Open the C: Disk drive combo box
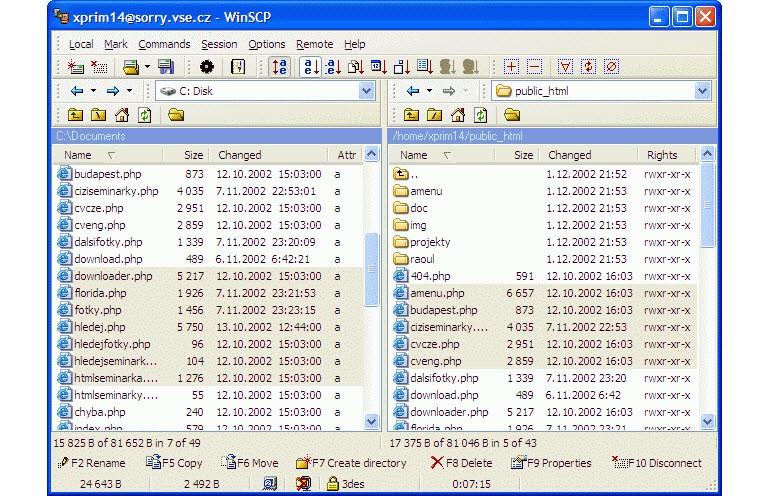 click(x=265, y=91)
